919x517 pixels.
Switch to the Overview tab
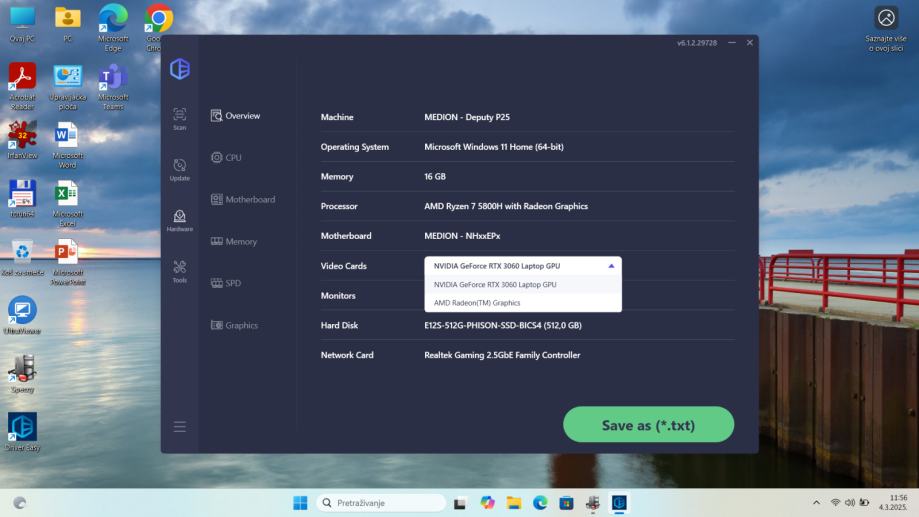click(236, 115)
